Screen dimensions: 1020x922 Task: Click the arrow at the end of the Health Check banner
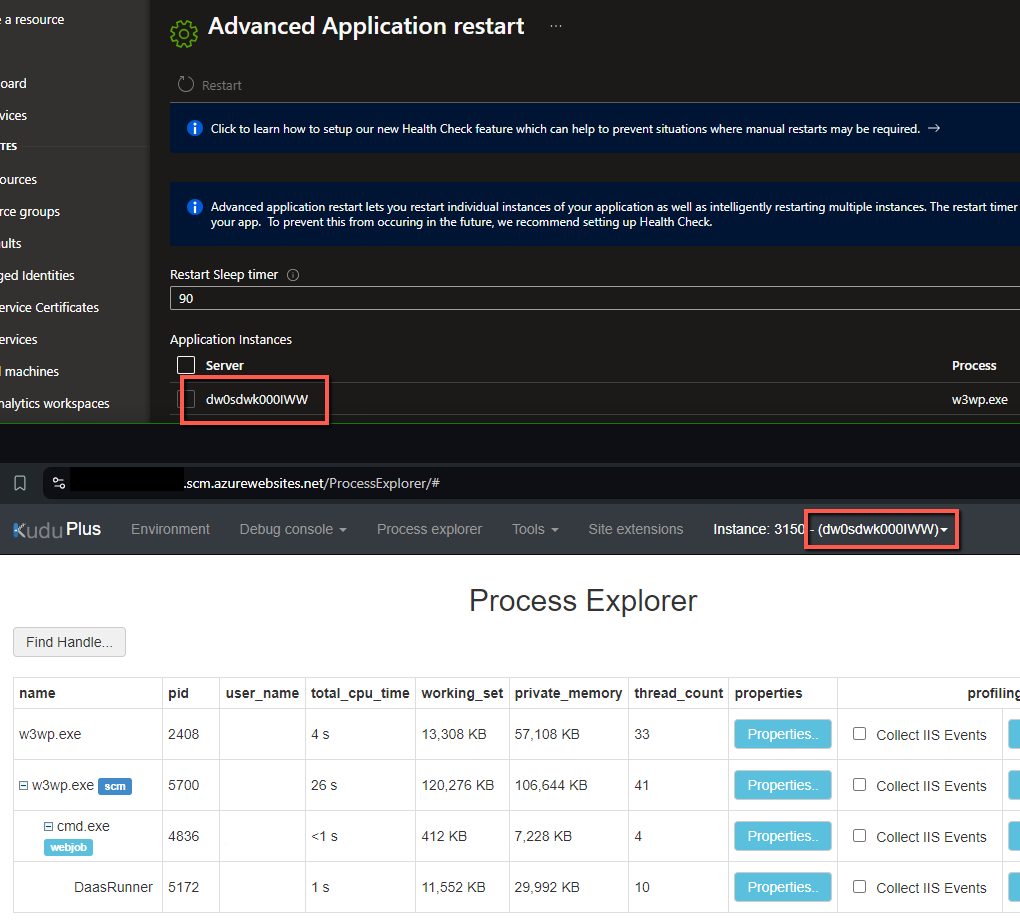tap(934, 129)
